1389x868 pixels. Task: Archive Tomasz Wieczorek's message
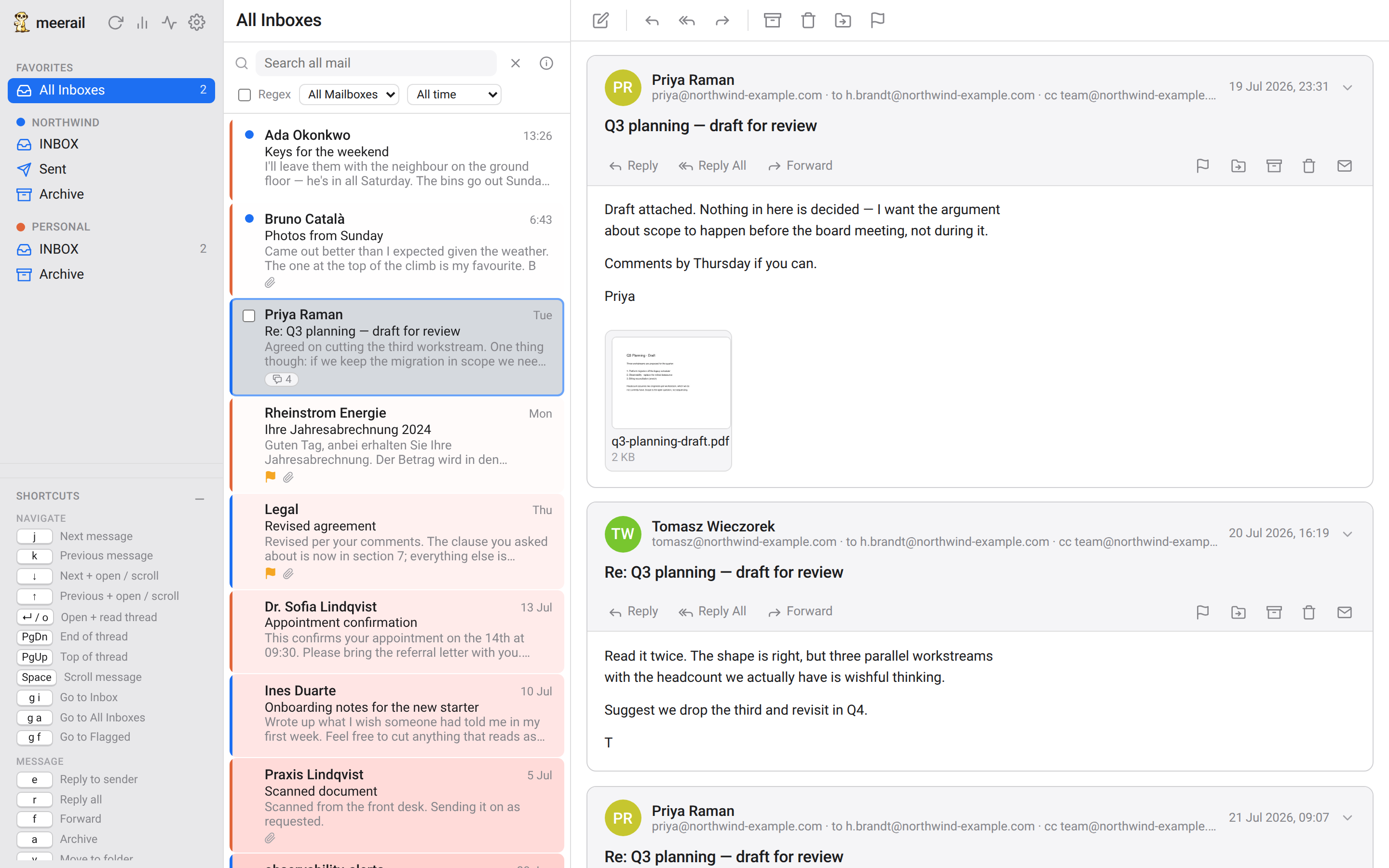tap(1274, 612)
